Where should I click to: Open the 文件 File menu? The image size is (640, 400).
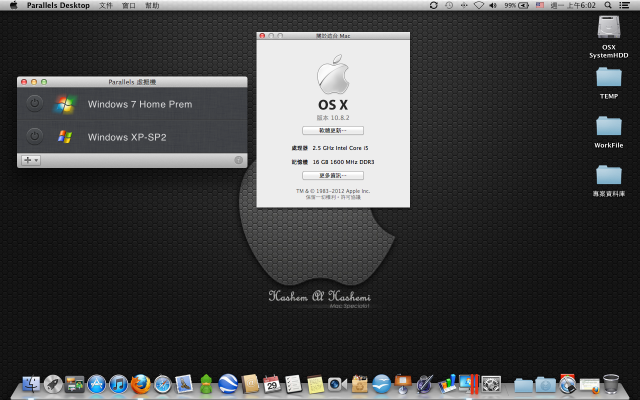click(106, 5)
